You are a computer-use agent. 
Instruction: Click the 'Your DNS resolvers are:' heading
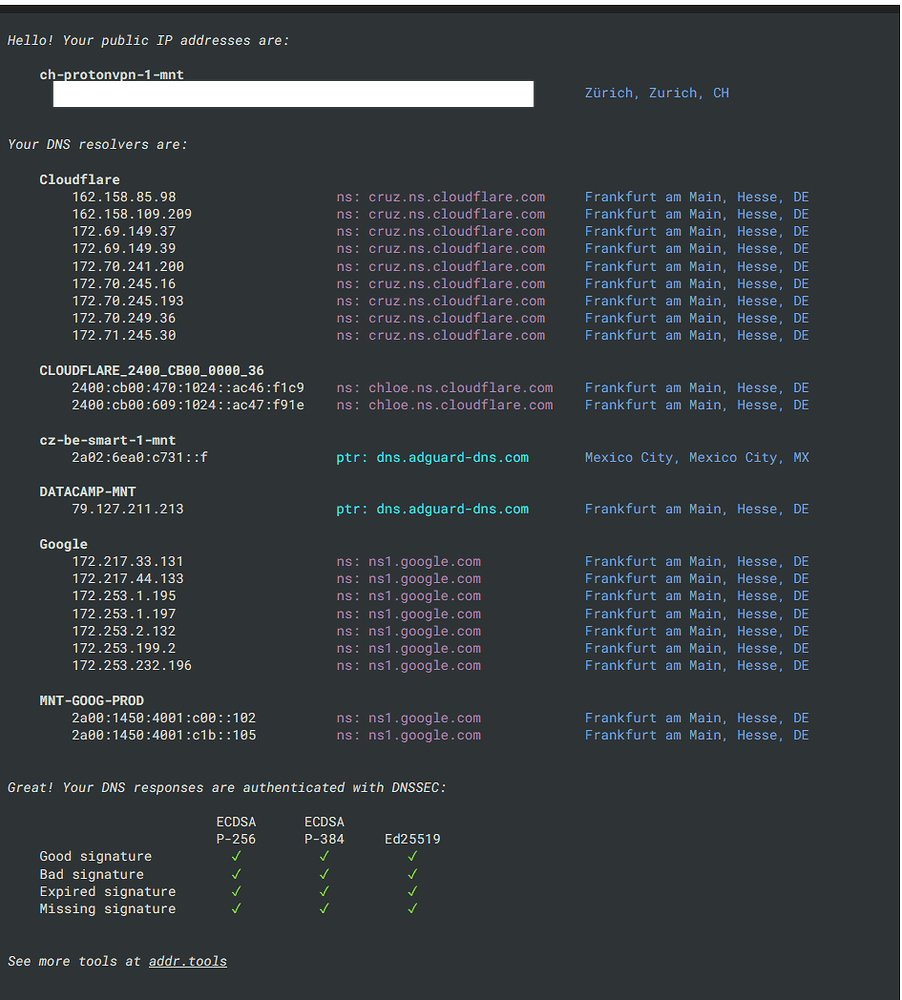[x=98, y=145]
